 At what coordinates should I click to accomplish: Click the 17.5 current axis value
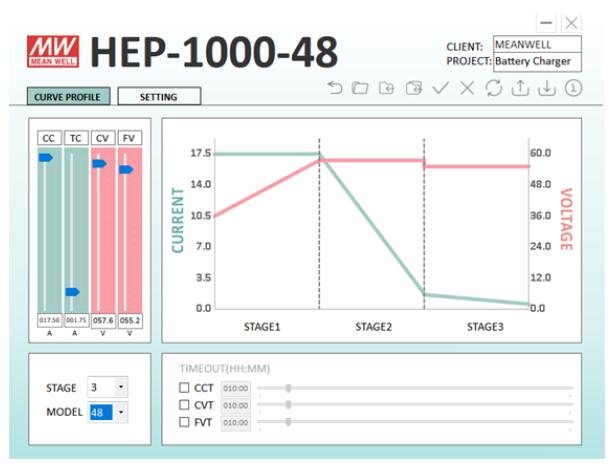click(x=200, y=153)
